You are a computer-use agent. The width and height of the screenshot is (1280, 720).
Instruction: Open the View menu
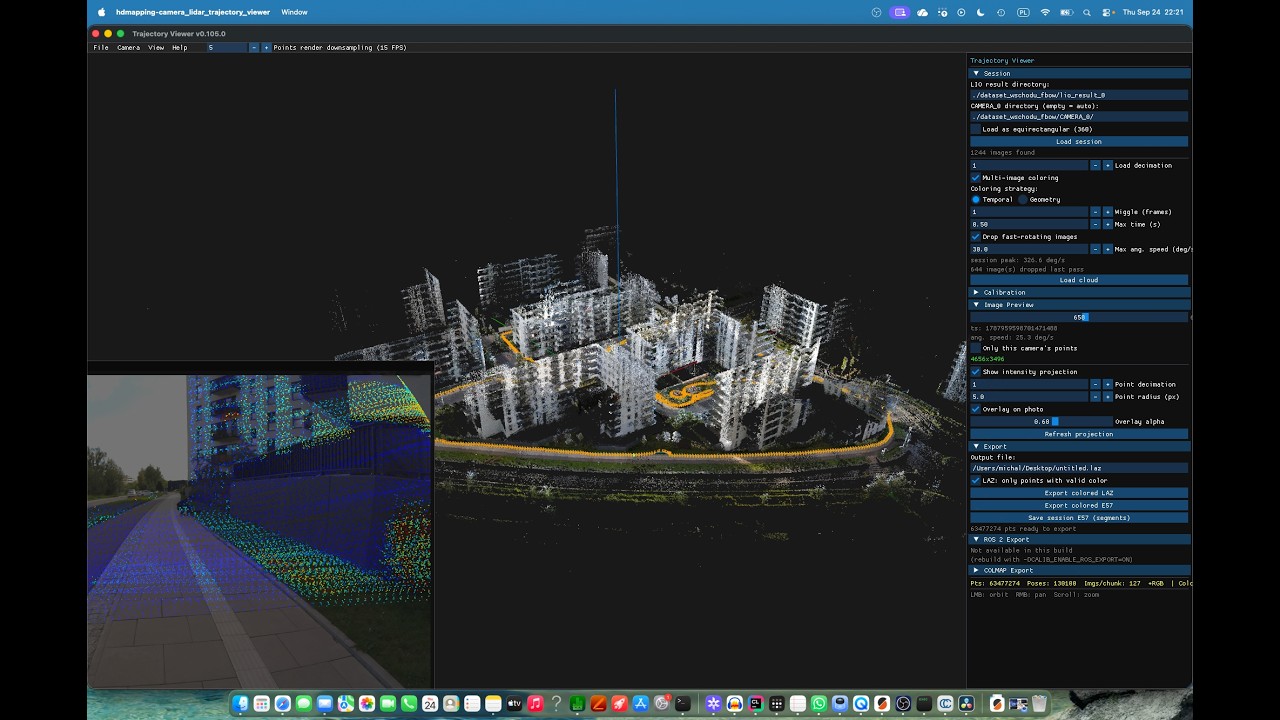(156, 47)
